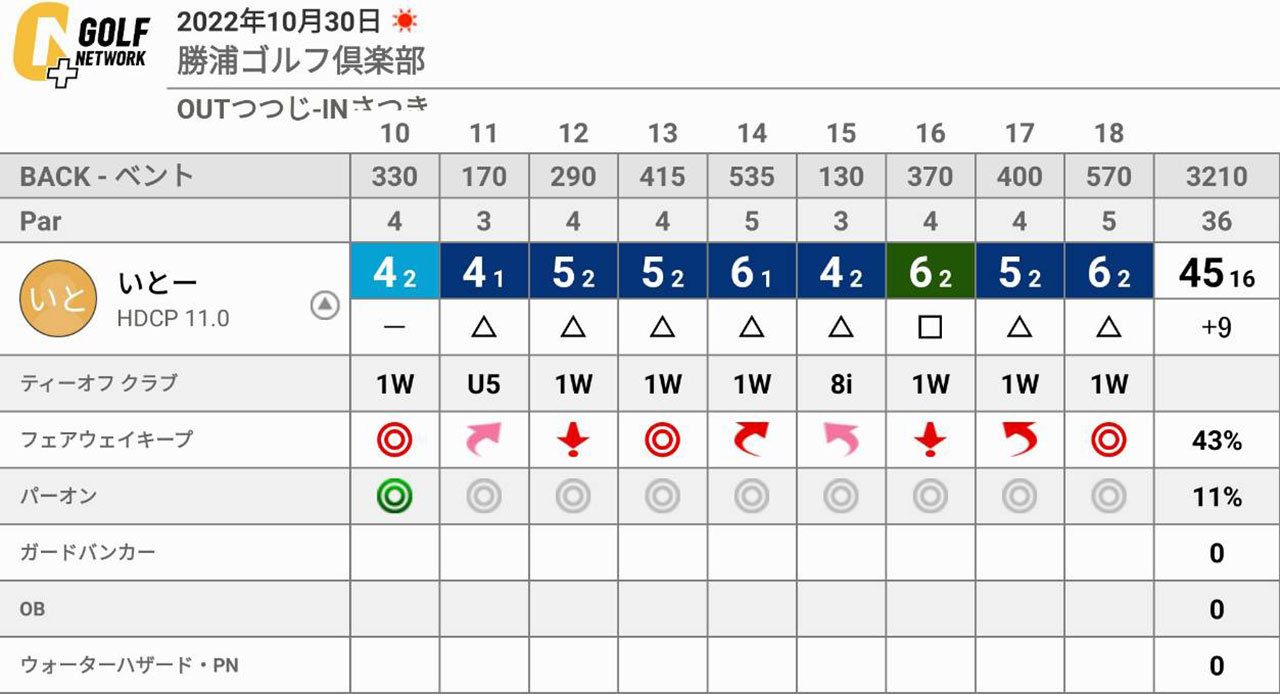Click the red down-arrow fairway icon on hole 12
Screen dimensions: 1280x694
(x=573, y=439)
